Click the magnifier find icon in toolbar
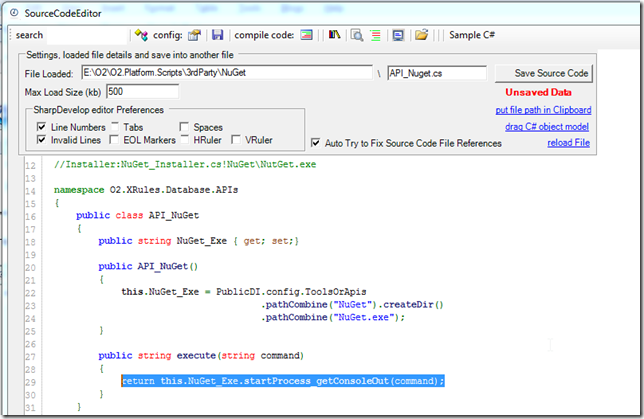Screen dimensions: 644x419 (x=356, y=35)
